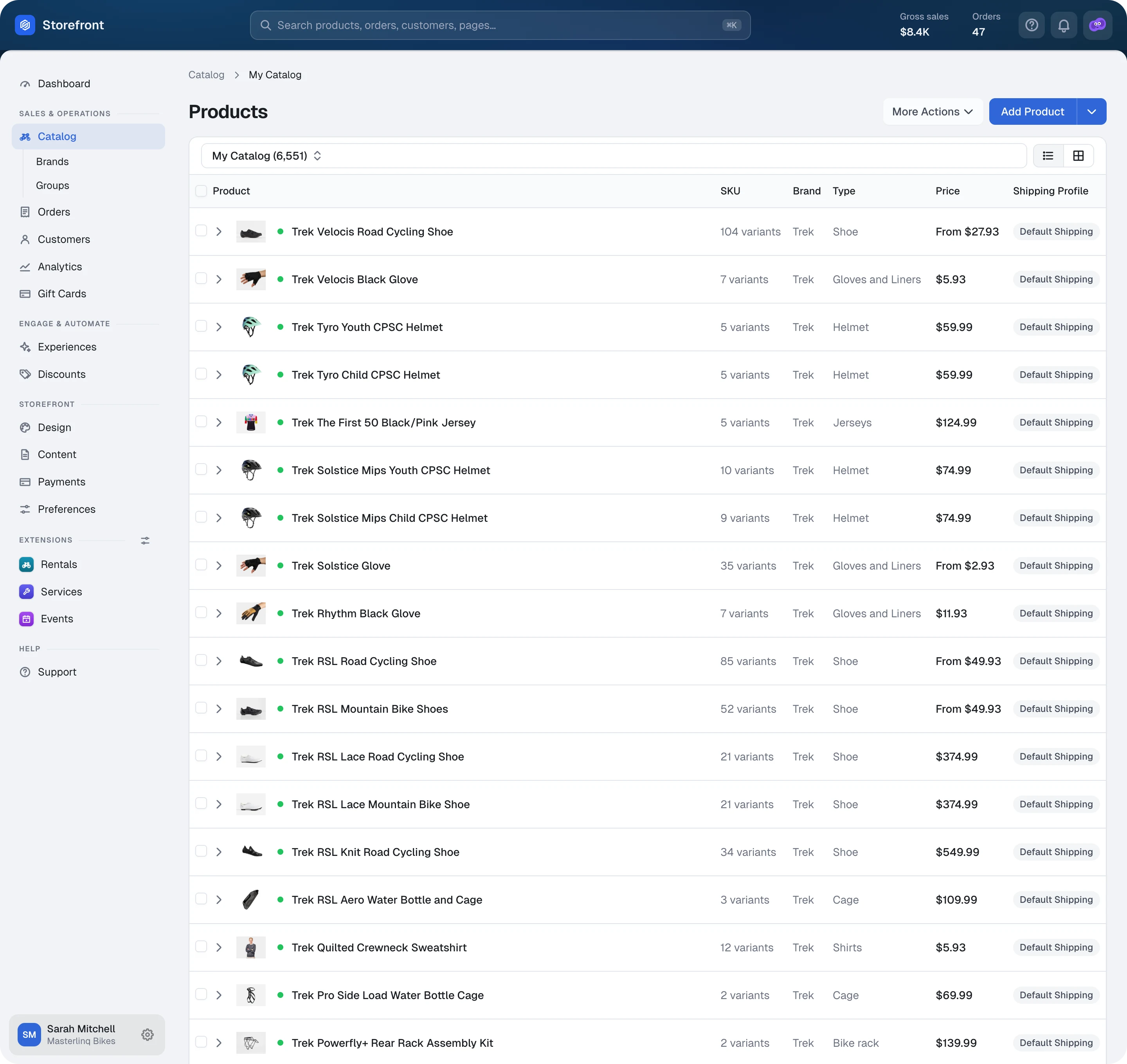Click Default Shipping for Trek Solstice Mips Youth Helmet

(x=1055, y=470)
